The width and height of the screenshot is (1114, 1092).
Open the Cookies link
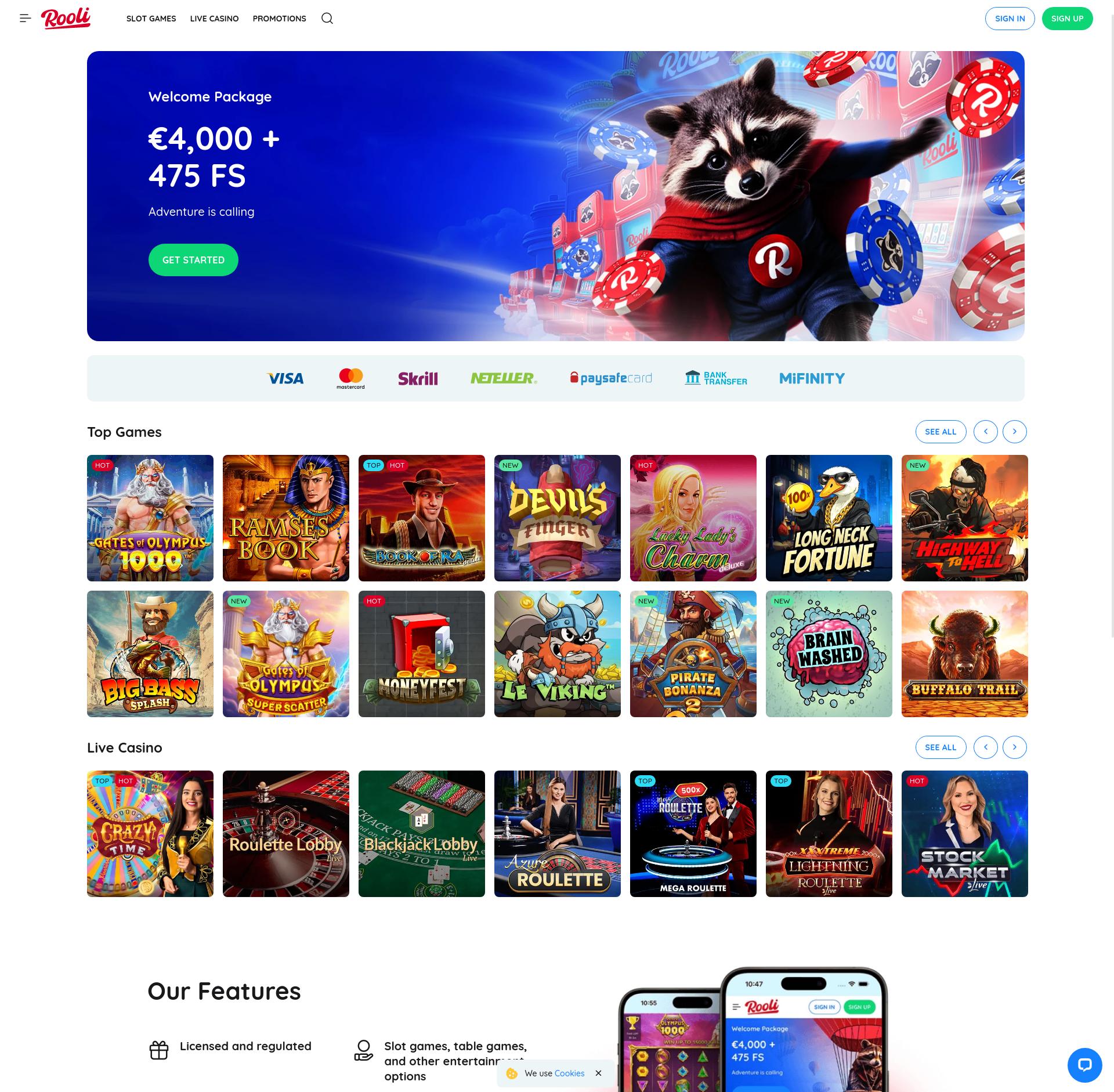(x=569, y=1073)
